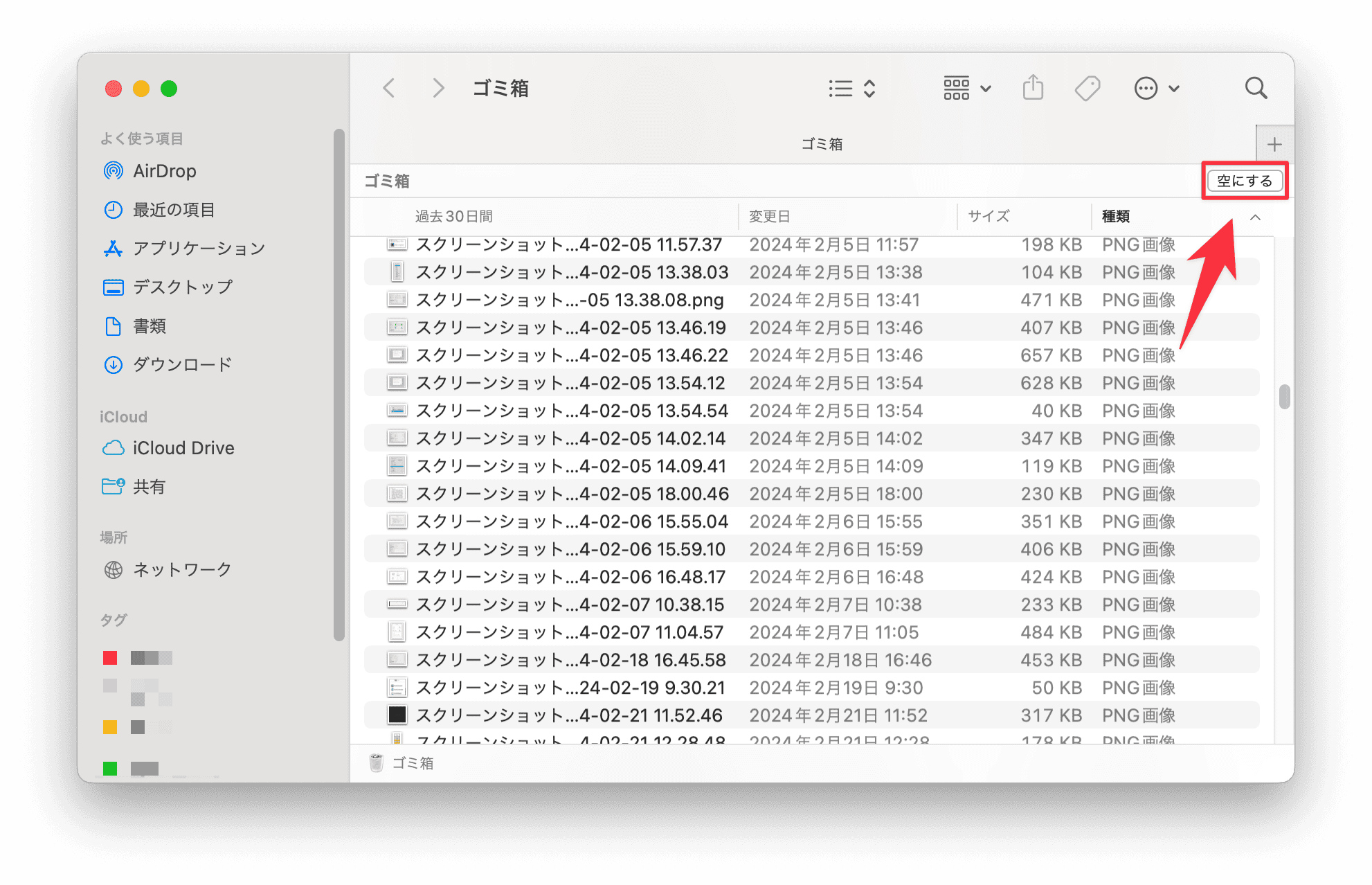Add a new tab with plus button
This screenshot has width=1372, height=885.
click(1274, 144)
